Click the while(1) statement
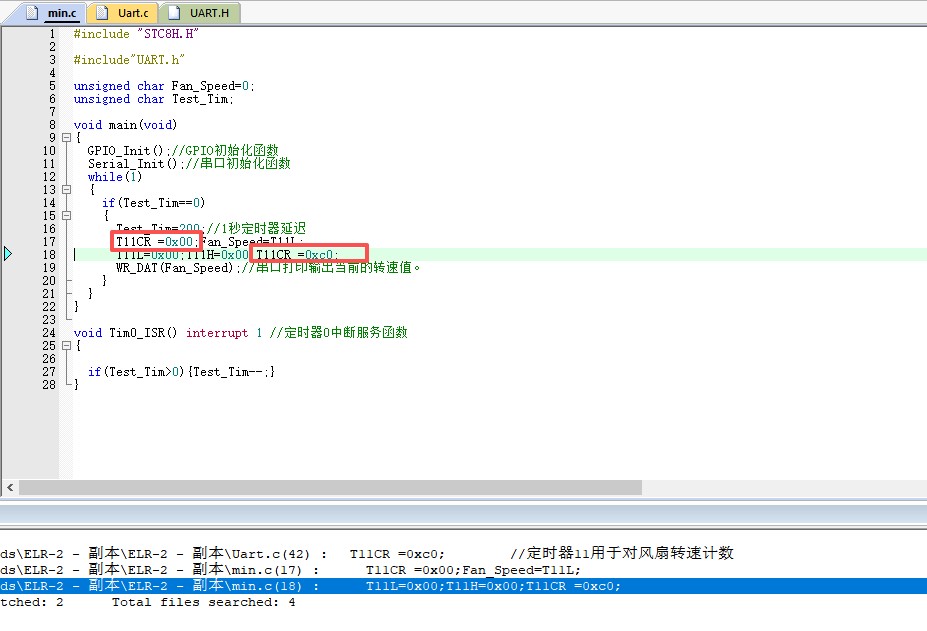927x631 pixels. 115,177
